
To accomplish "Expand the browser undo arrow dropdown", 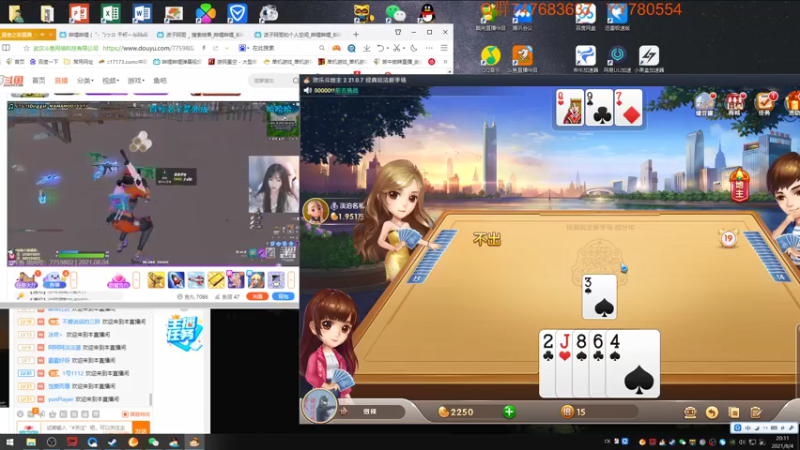I will tap(386, 48).
